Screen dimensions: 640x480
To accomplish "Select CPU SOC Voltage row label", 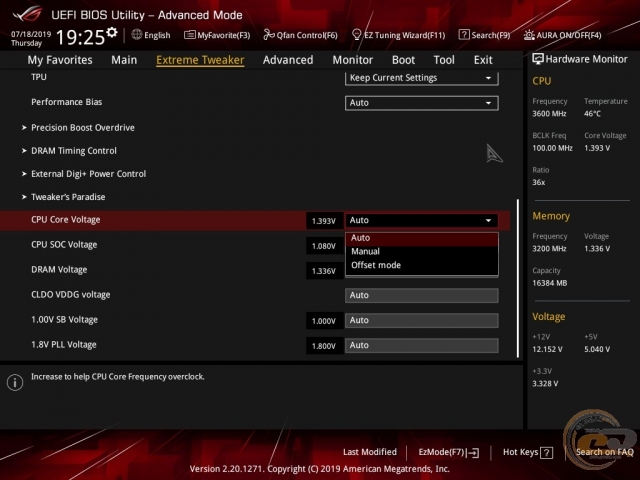I will pos(64,245).
